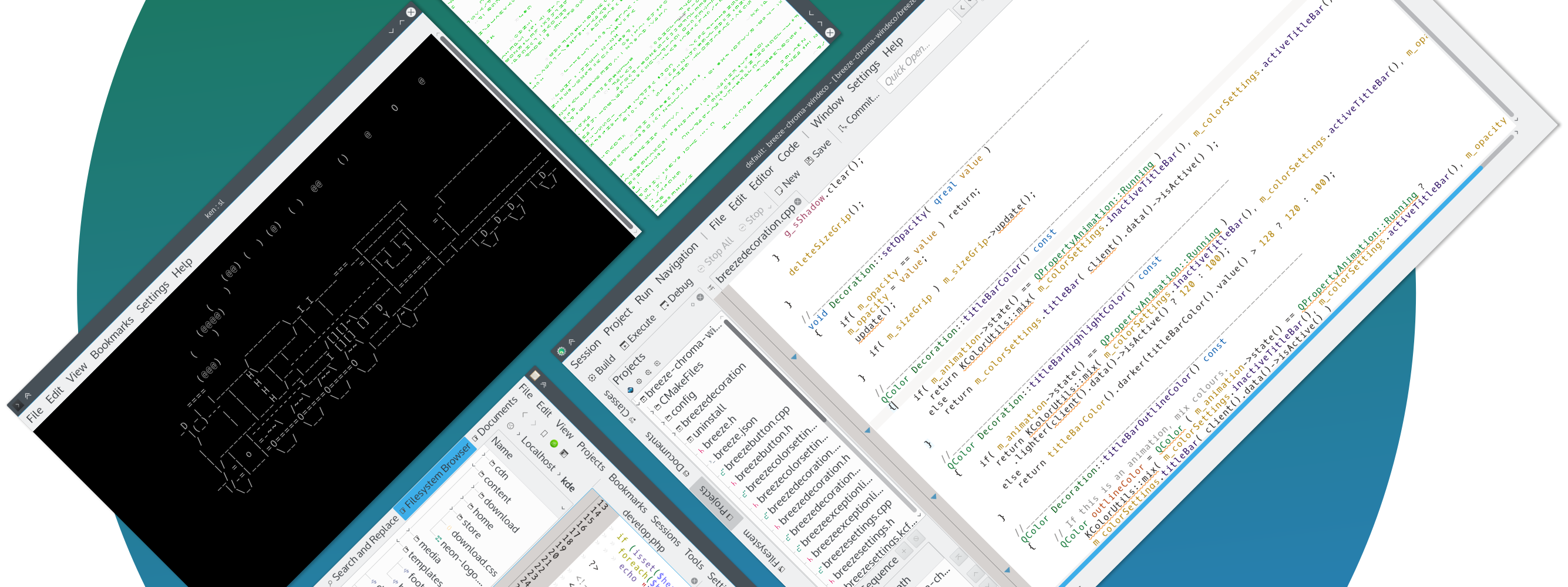The height and width of the screenshot is (587, 1568).
Task: Click the Name column header in Kate's file browser
Action: pyautogui.click(x=502, y=448)
